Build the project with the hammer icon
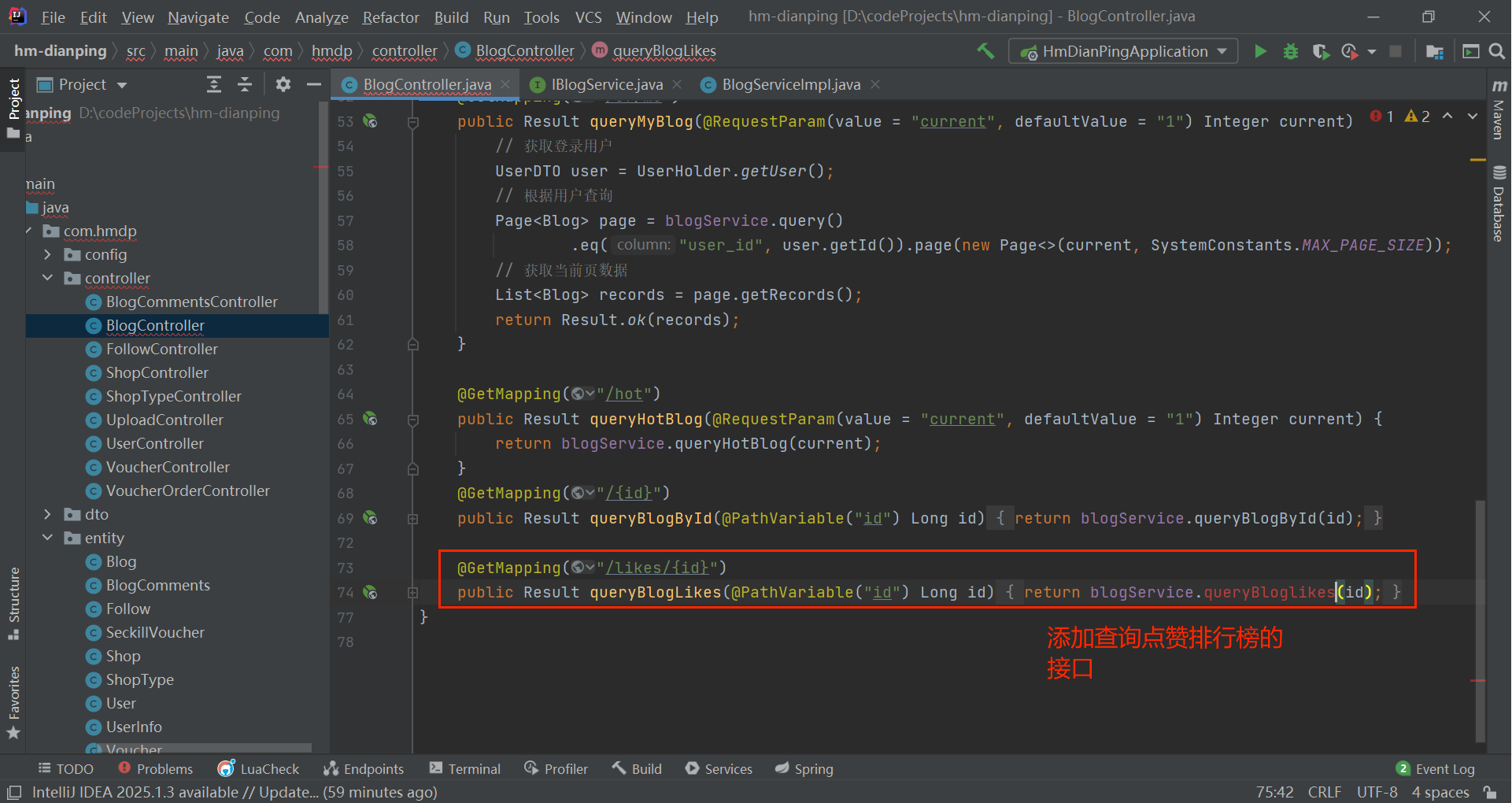This screenshot has width=1512, height=803. (985, 51)
